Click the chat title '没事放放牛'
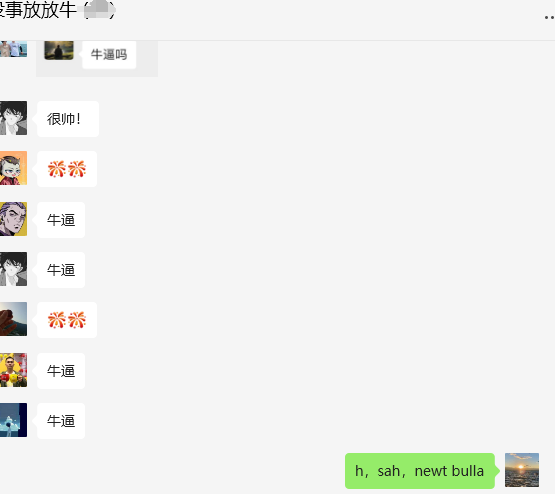This screenshot has width=555, height=494. click(38, 10)
